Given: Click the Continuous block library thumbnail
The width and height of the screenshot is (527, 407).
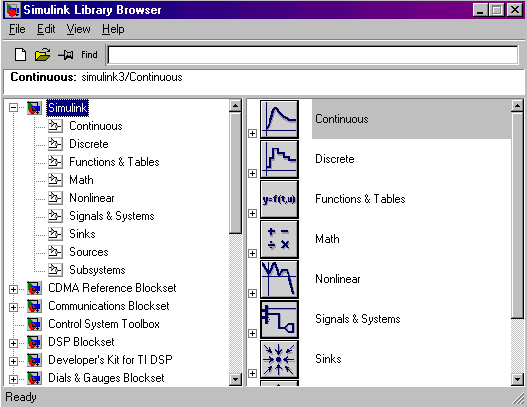Looking at the screenshot, I should click(279, 119).
